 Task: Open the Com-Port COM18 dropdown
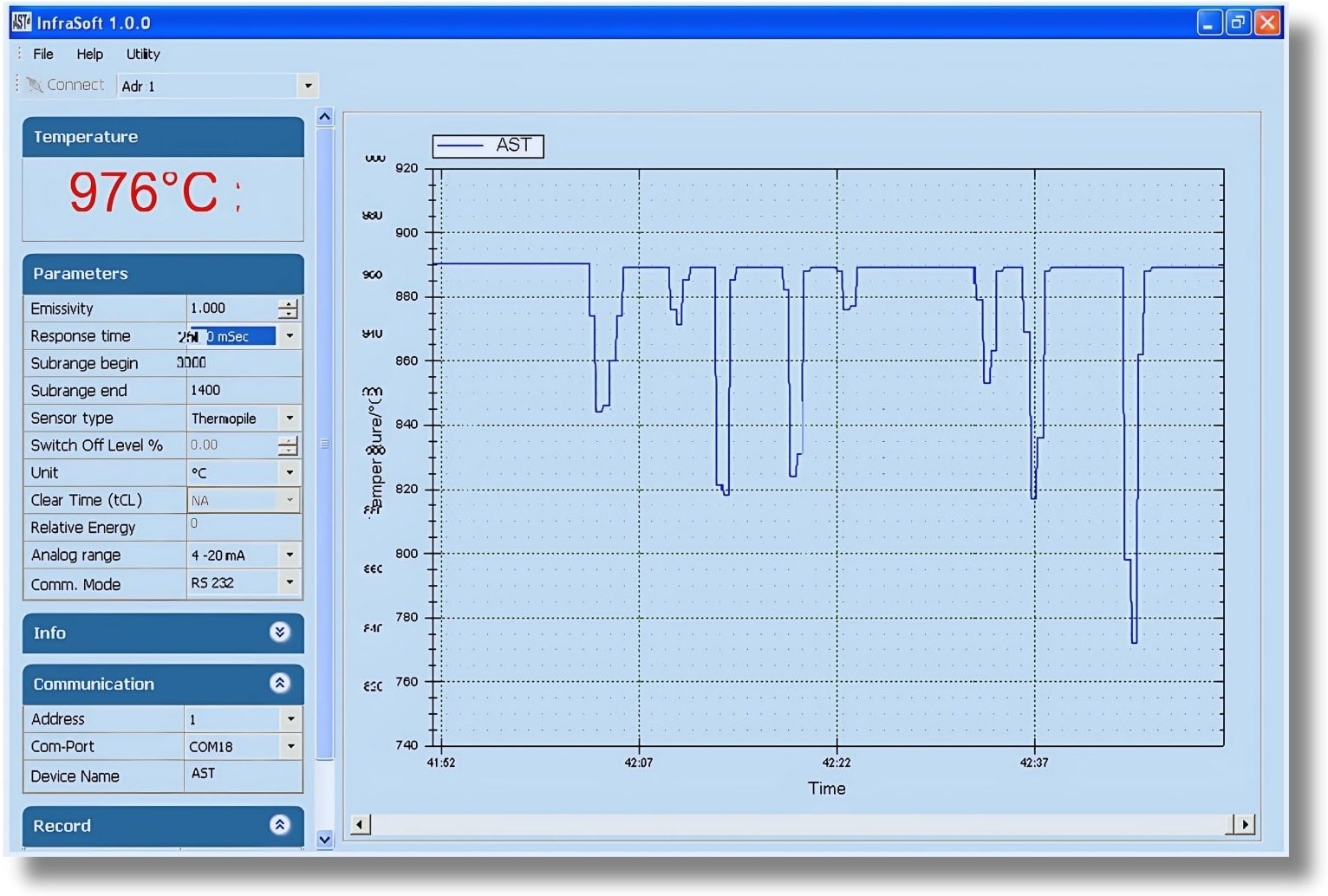[x=291, y=746]
